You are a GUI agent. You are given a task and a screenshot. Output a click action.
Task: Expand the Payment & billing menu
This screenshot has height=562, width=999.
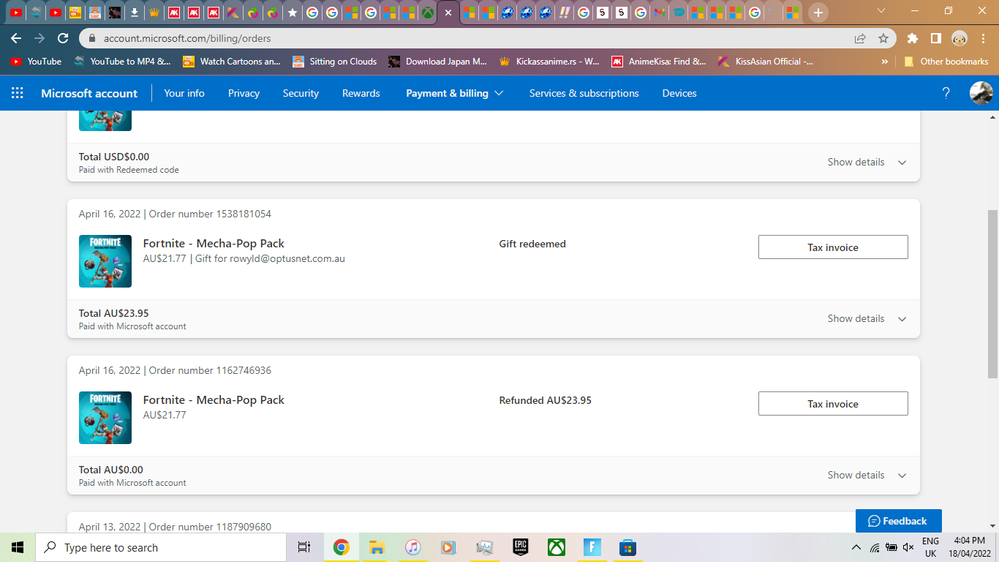455,93
